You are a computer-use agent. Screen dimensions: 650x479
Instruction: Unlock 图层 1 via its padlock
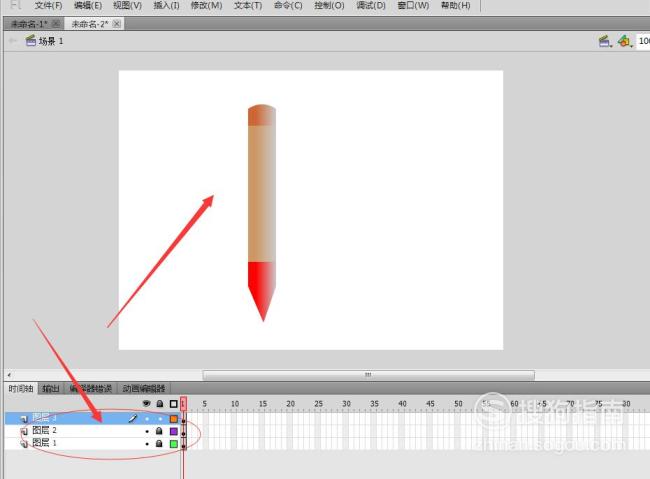pos(159,443)
